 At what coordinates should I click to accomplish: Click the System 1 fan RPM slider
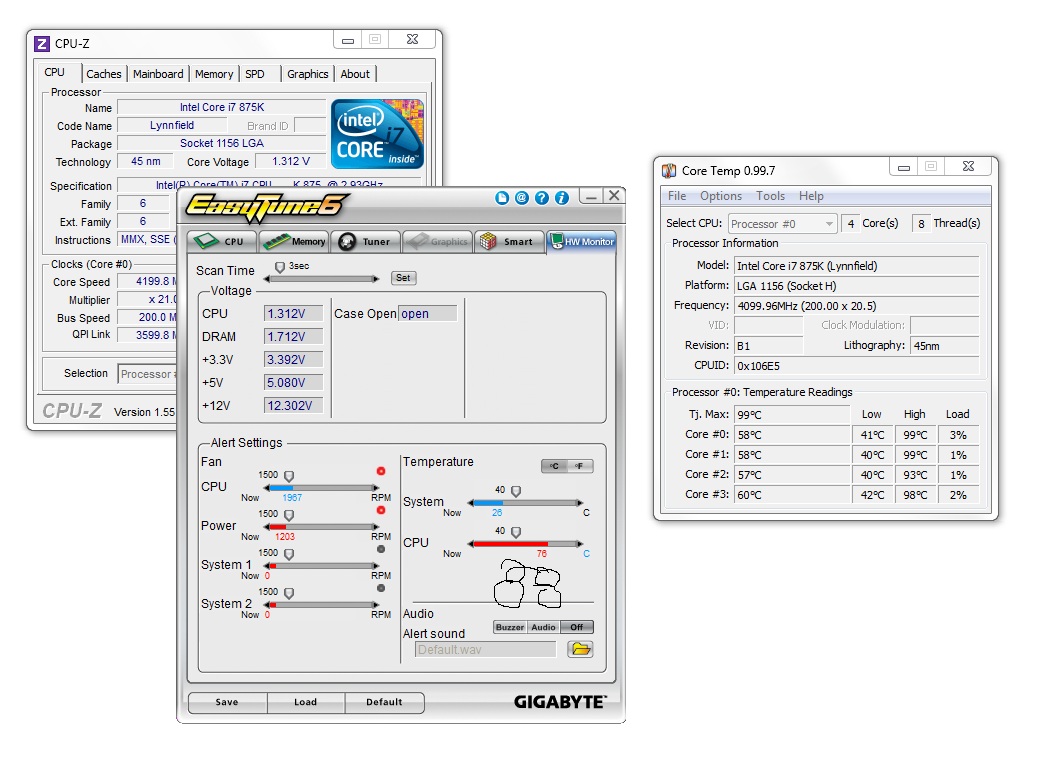coord(322,566)
